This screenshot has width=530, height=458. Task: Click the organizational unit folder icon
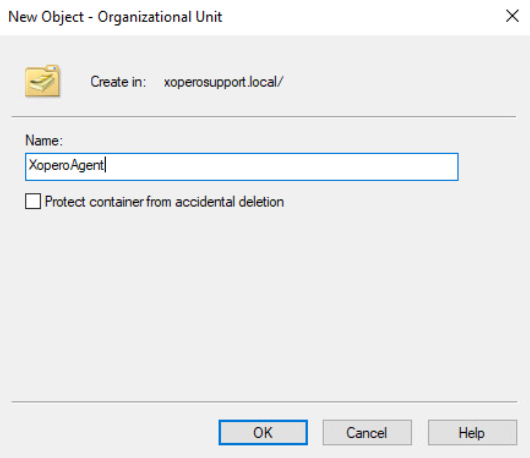coord(43,81)
